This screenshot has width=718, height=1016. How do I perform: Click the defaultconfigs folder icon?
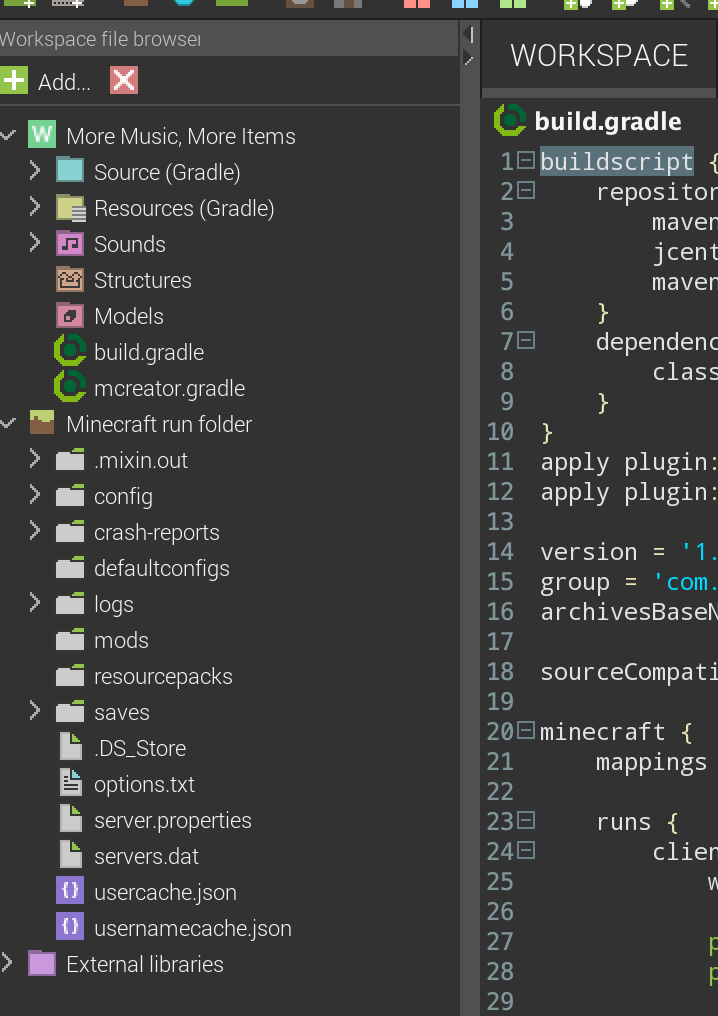(70, 568)
